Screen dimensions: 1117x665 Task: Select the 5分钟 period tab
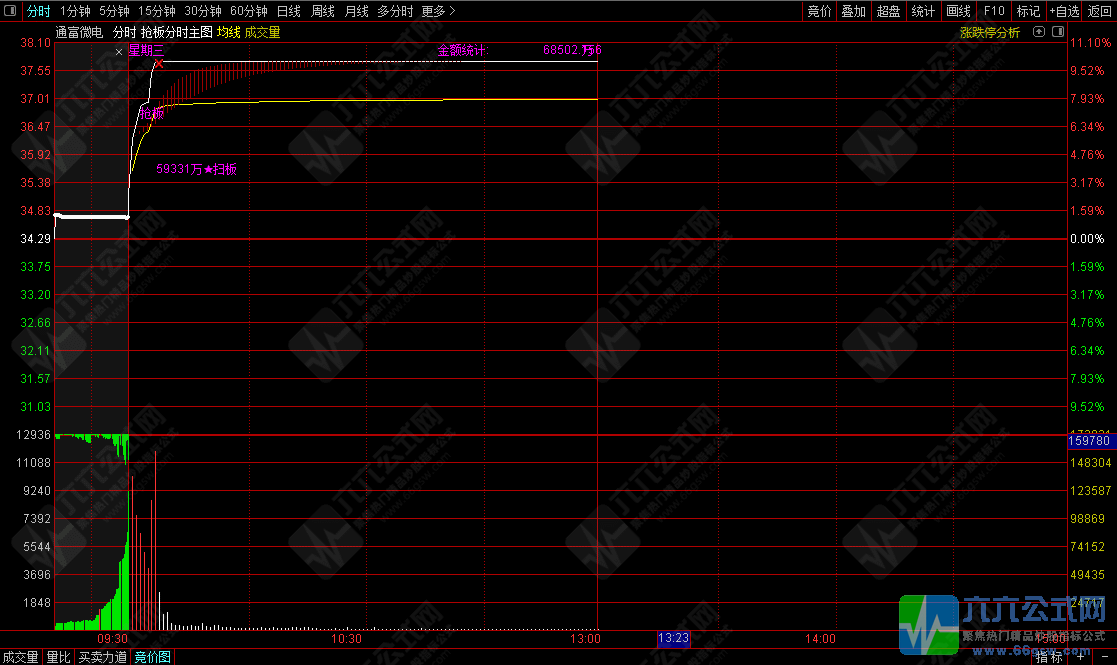coord(114,11)
